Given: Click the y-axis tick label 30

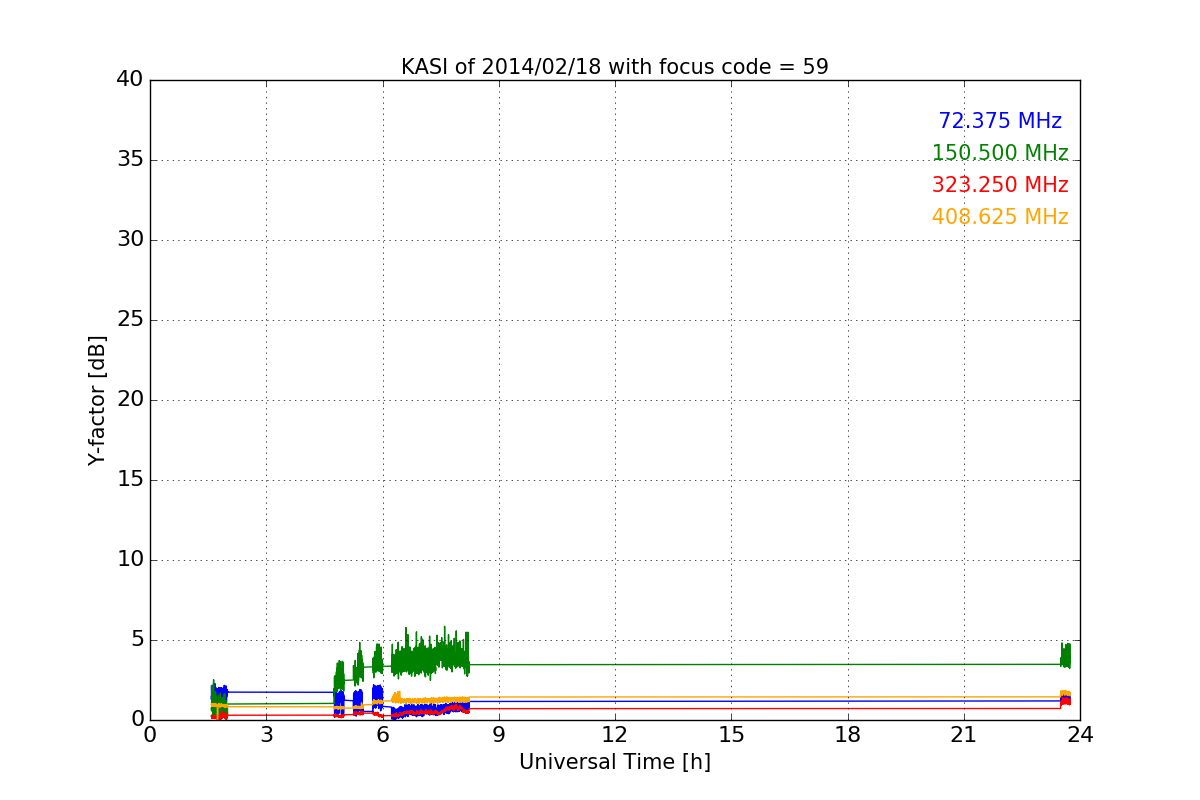Looking at the screenshot, I should click(129, 240).
